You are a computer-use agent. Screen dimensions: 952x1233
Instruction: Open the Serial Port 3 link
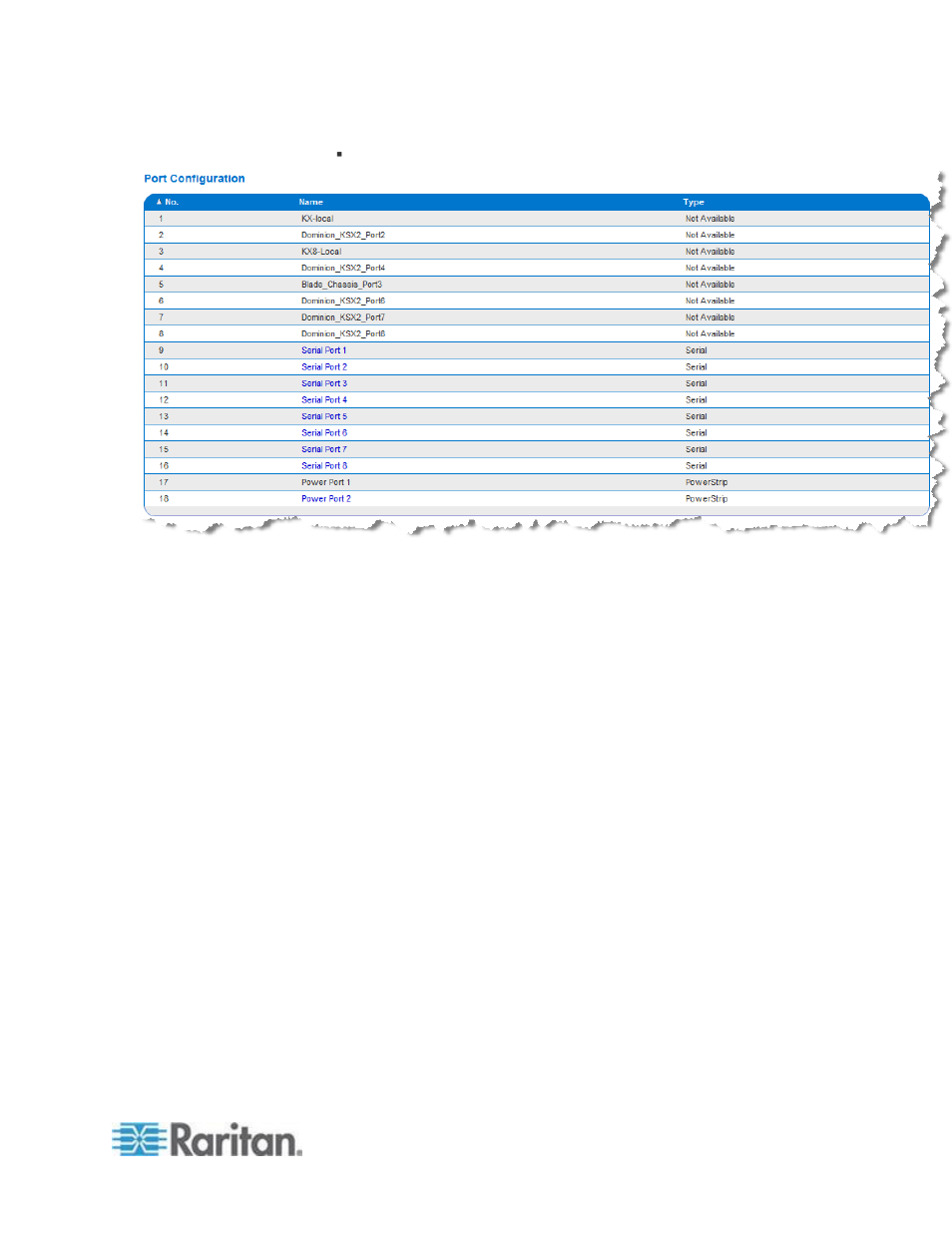[x=324, y=383]
